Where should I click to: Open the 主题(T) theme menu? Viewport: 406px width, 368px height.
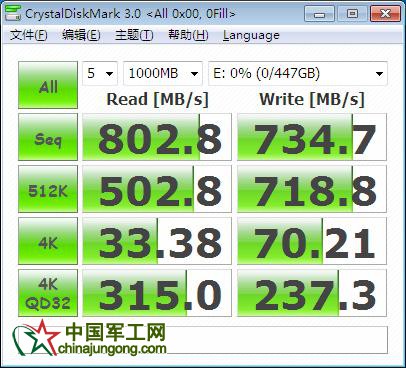pyautogui.click(x=134, y=35)
